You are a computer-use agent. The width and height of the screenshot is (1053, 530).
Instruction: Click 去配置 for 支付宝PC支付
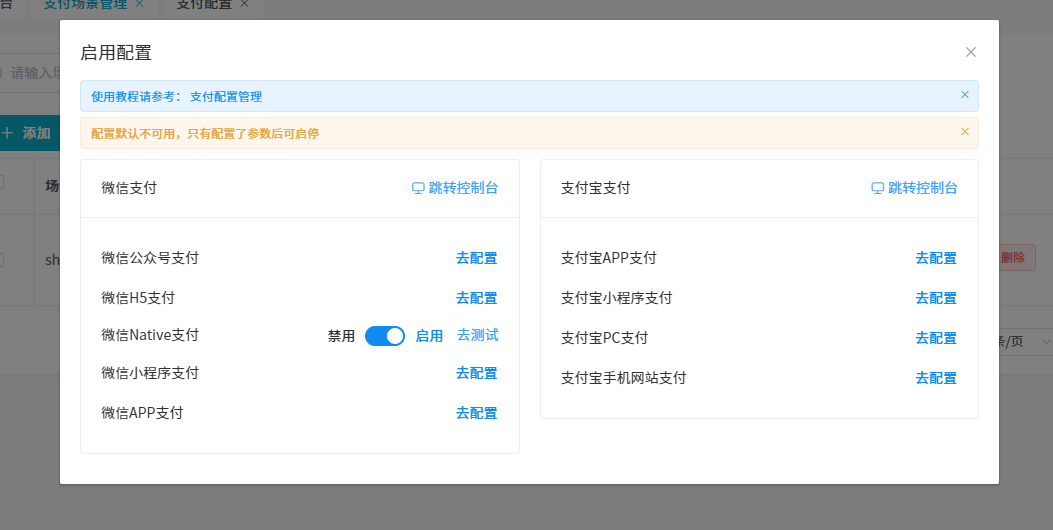(936, 338)
